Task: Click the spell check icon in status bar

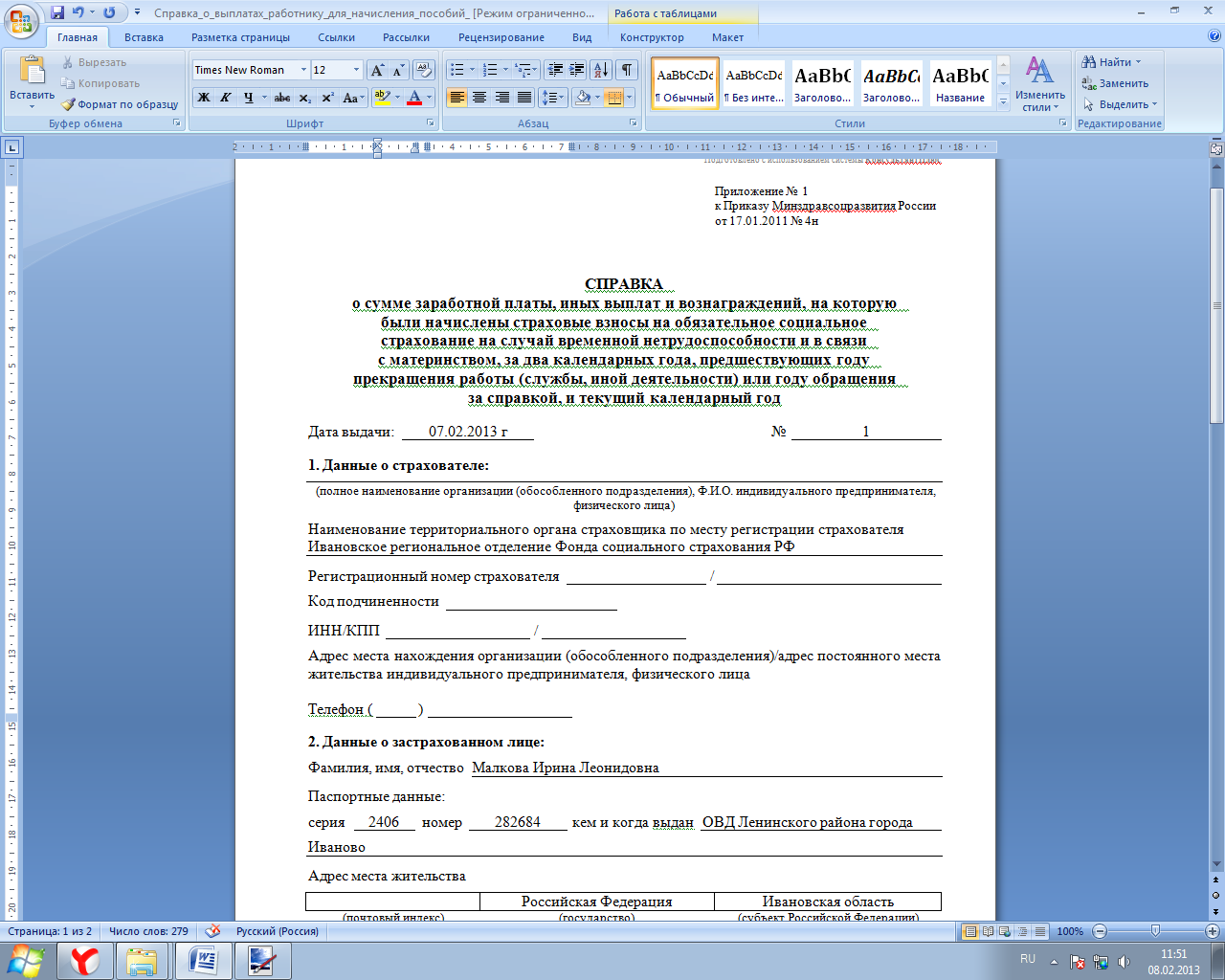Action: pos(212,931)
